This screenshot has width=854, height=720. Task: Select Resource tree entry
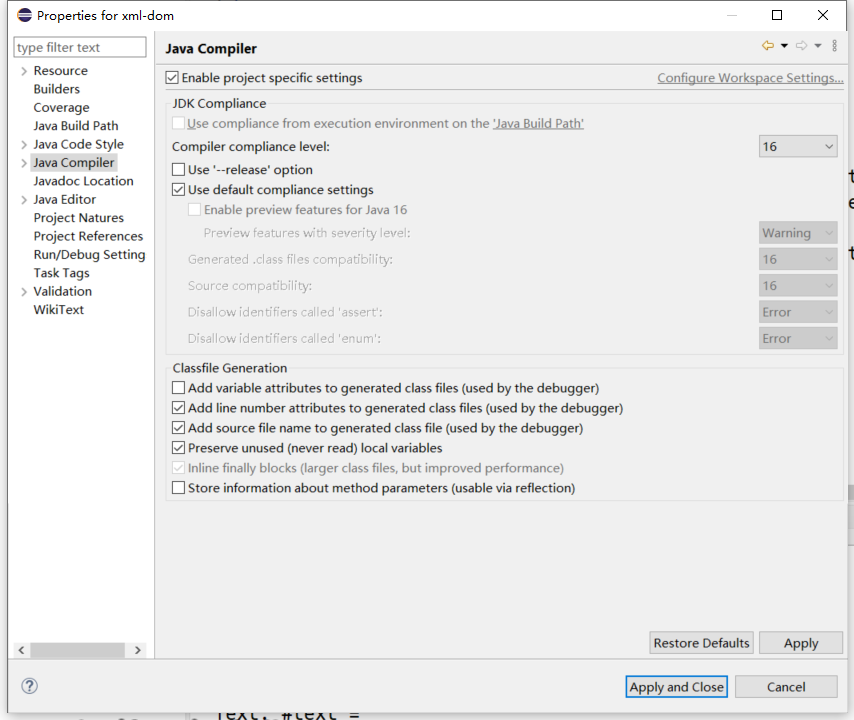tap(60, 71)
